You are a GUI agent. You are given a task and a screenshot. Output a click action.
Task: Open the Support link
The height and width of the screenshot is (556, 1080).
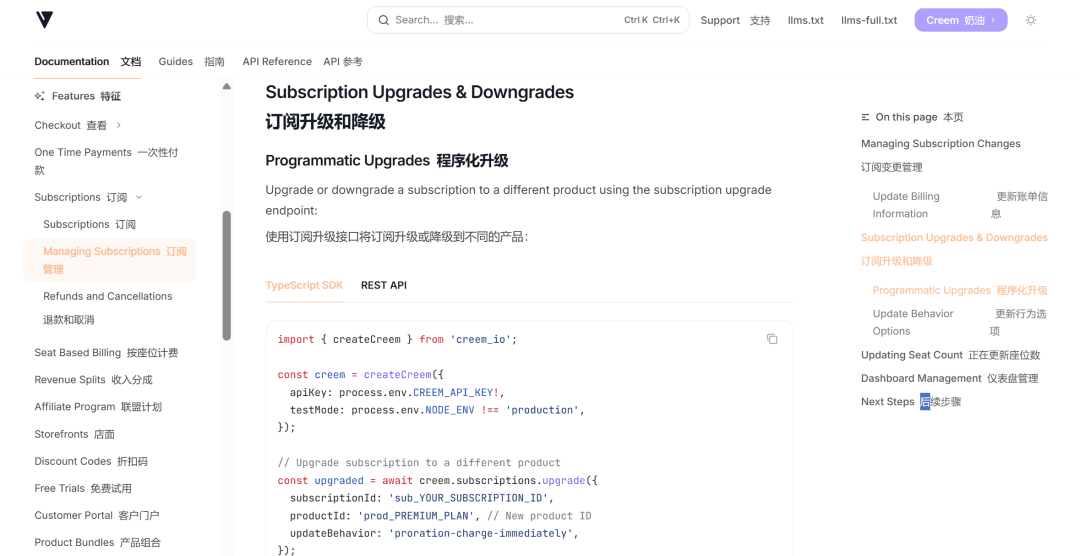click(720, 20)
